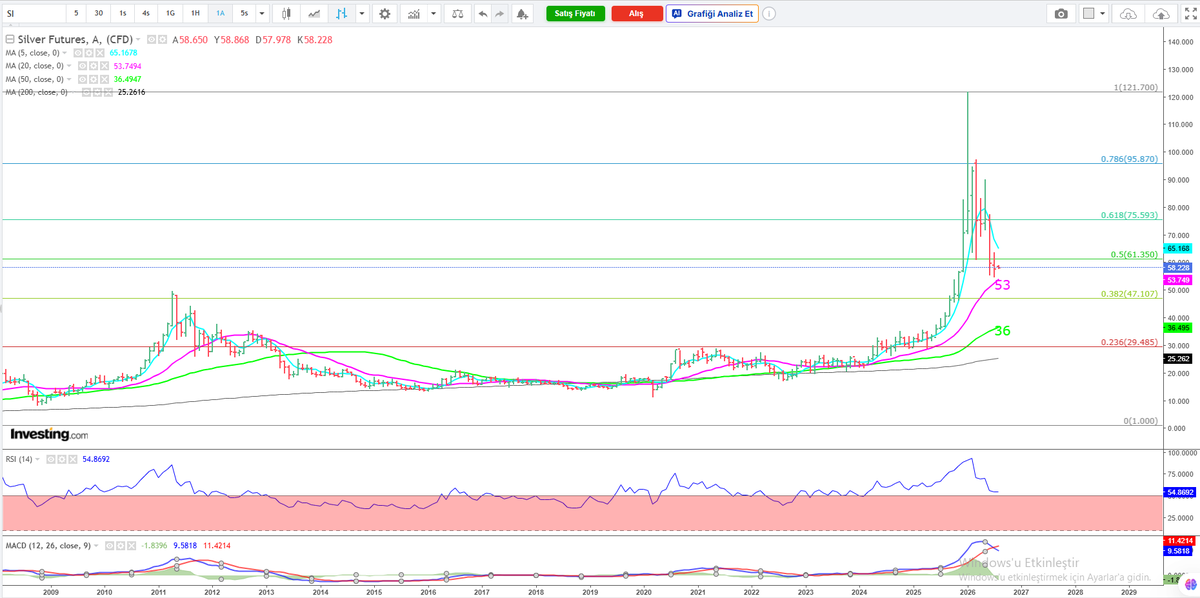The width and height of the screenshot is (1200, 598).
Task: Switch to 1G daily interval
Action: (171, 14)
